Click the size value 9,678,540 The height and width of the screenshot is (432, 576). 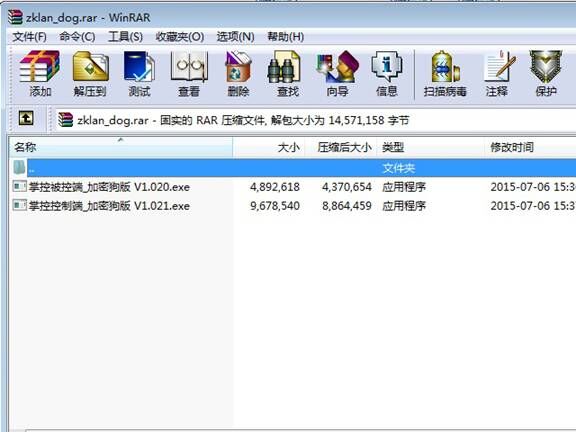[x=275, y=206]
